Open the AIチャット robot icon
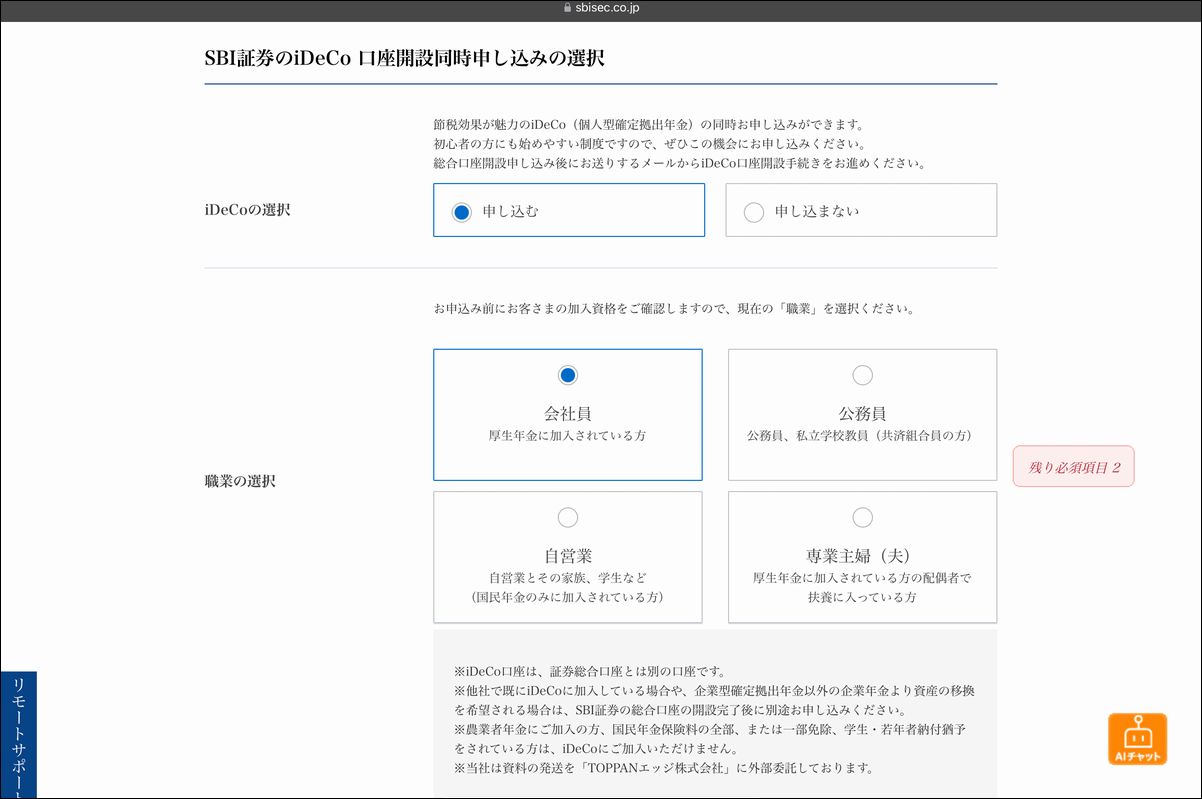This screenshot has width=1202, height=799. coord(1137,739)
